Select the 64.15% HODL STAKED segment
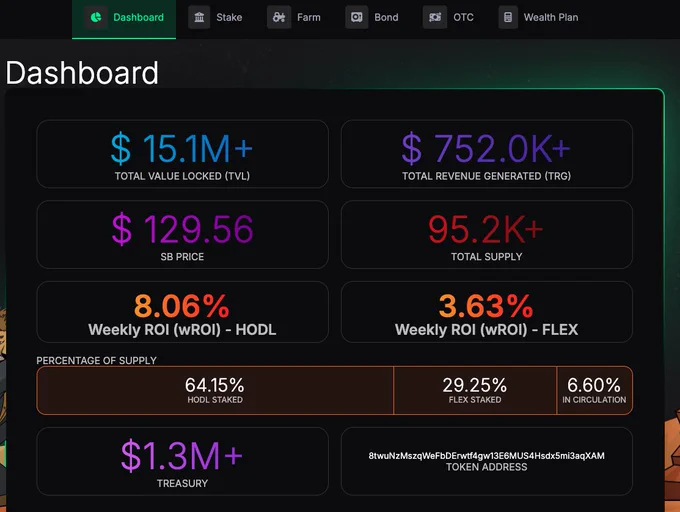The image size is (680, 512). pos(215,390)
